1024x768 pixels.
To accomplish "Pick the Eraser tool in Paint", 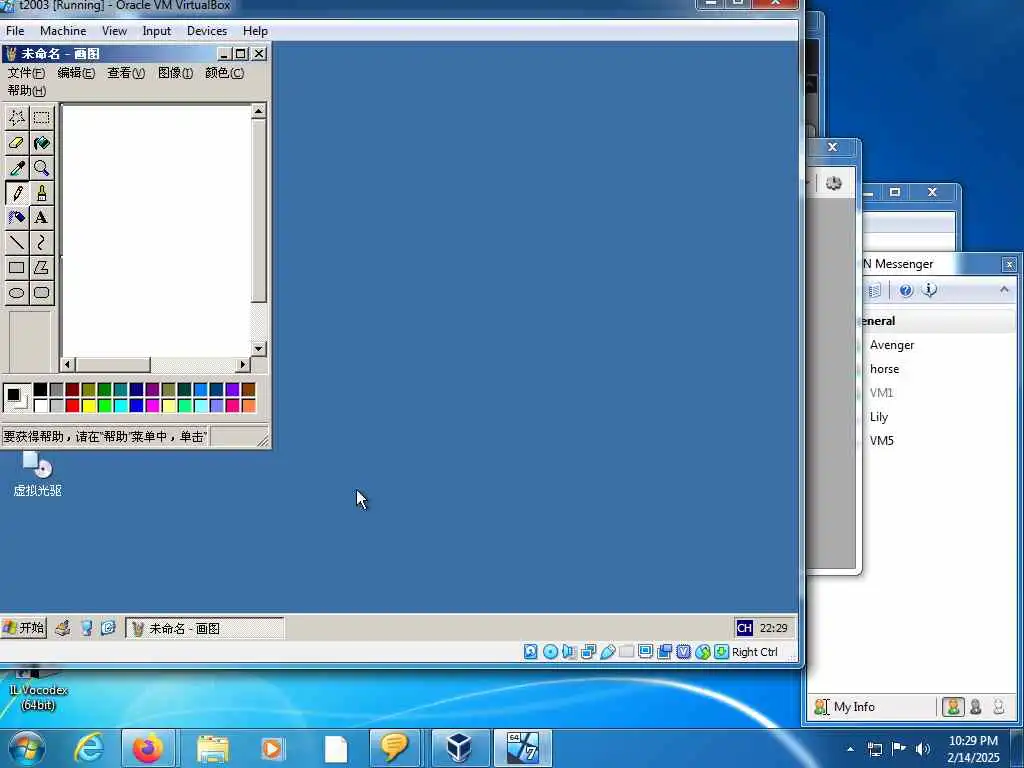I will point(17,142).
